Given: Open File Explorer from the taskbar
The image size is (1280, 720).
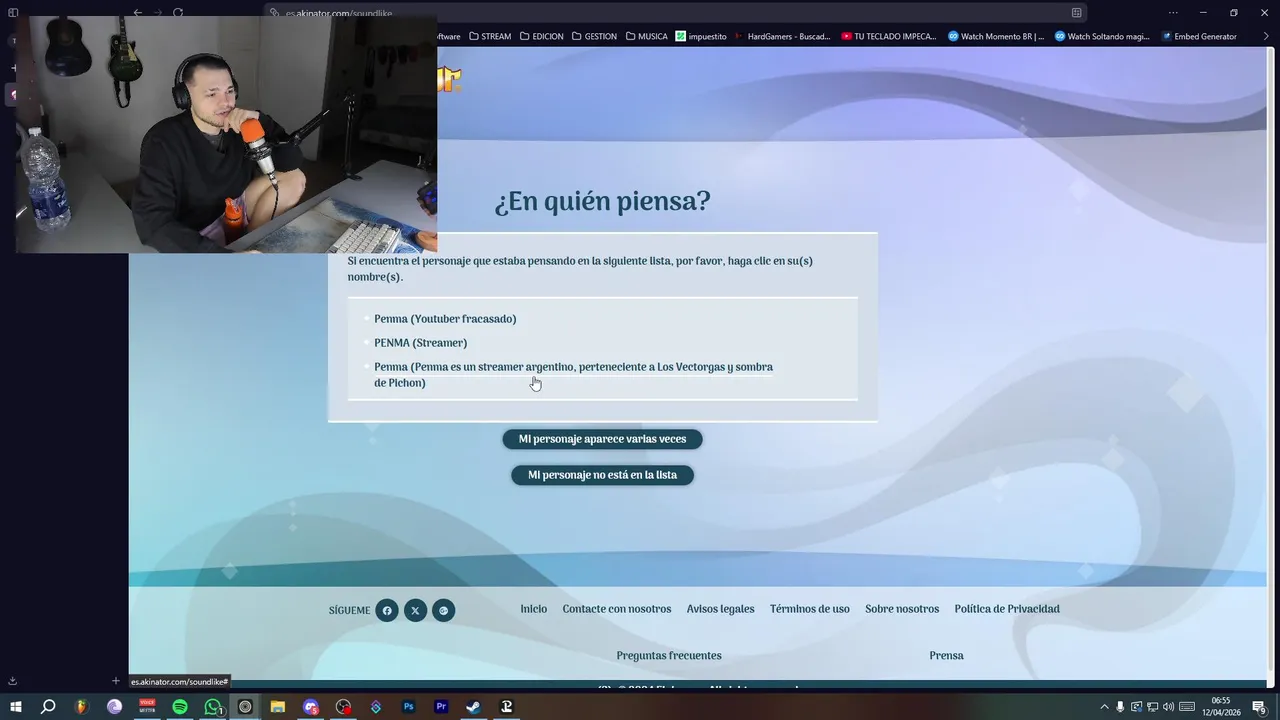Looking at the screenshot, I should (x=278, y=707).
